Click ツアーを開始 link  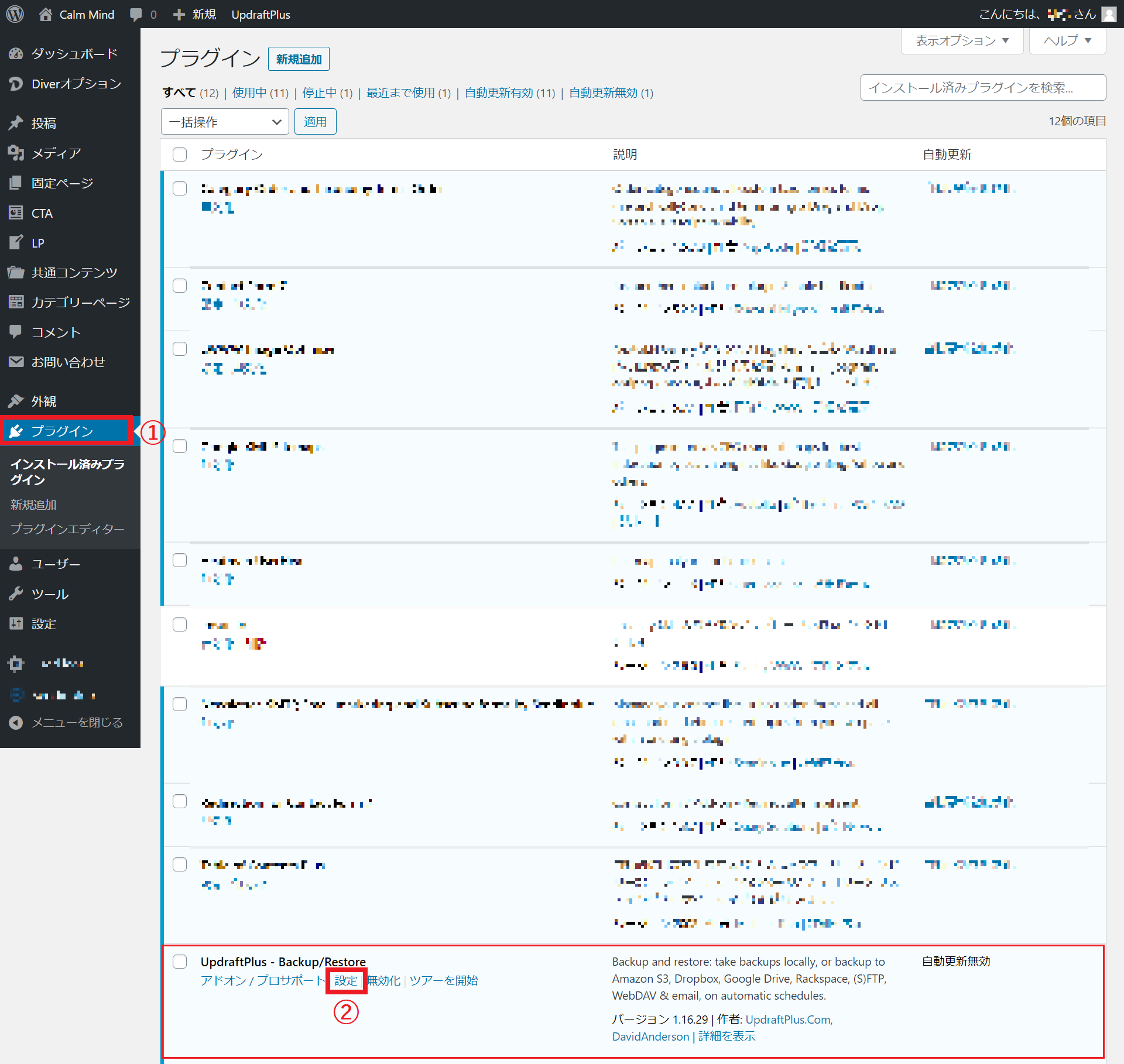click(x=444, y=980)
